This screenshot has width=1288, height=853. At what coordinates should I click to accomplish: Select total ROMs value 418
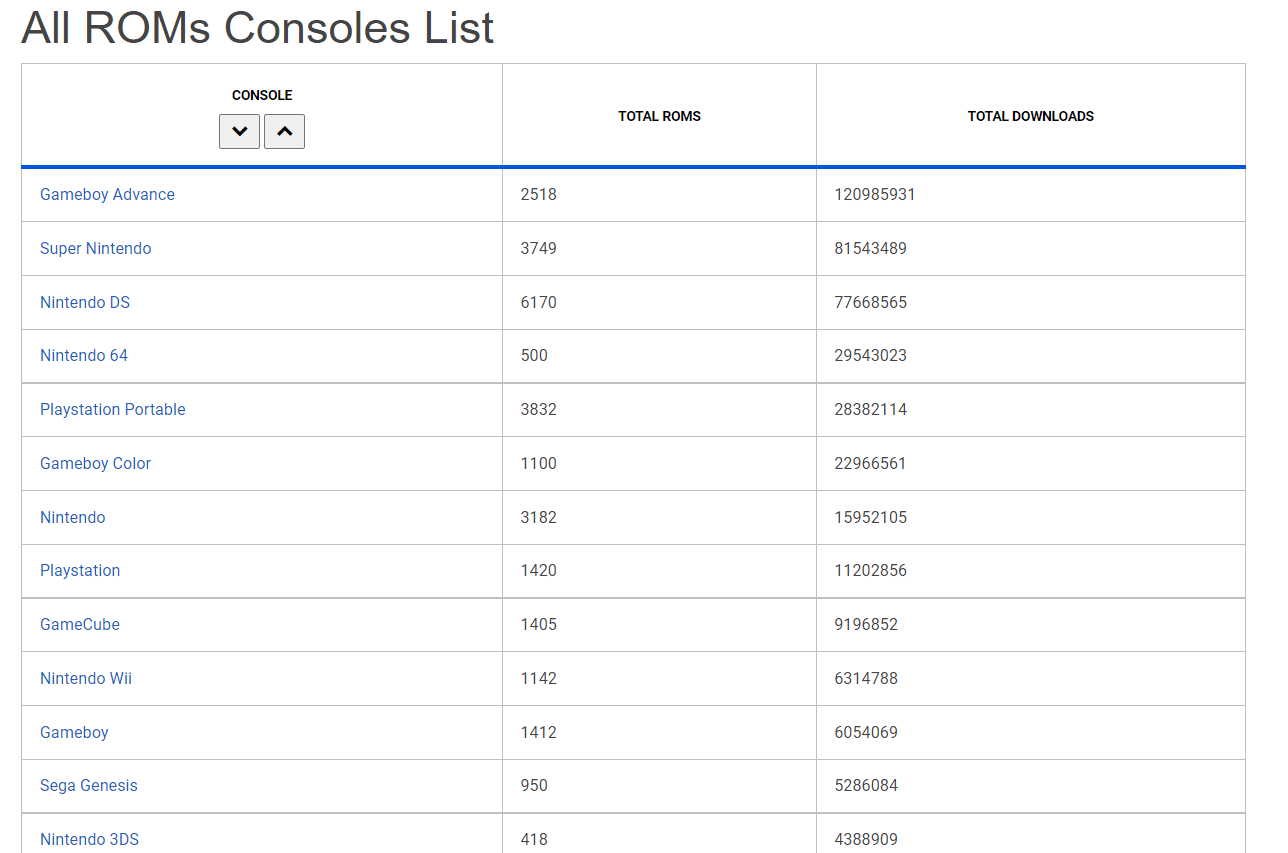tap(534, 839)
